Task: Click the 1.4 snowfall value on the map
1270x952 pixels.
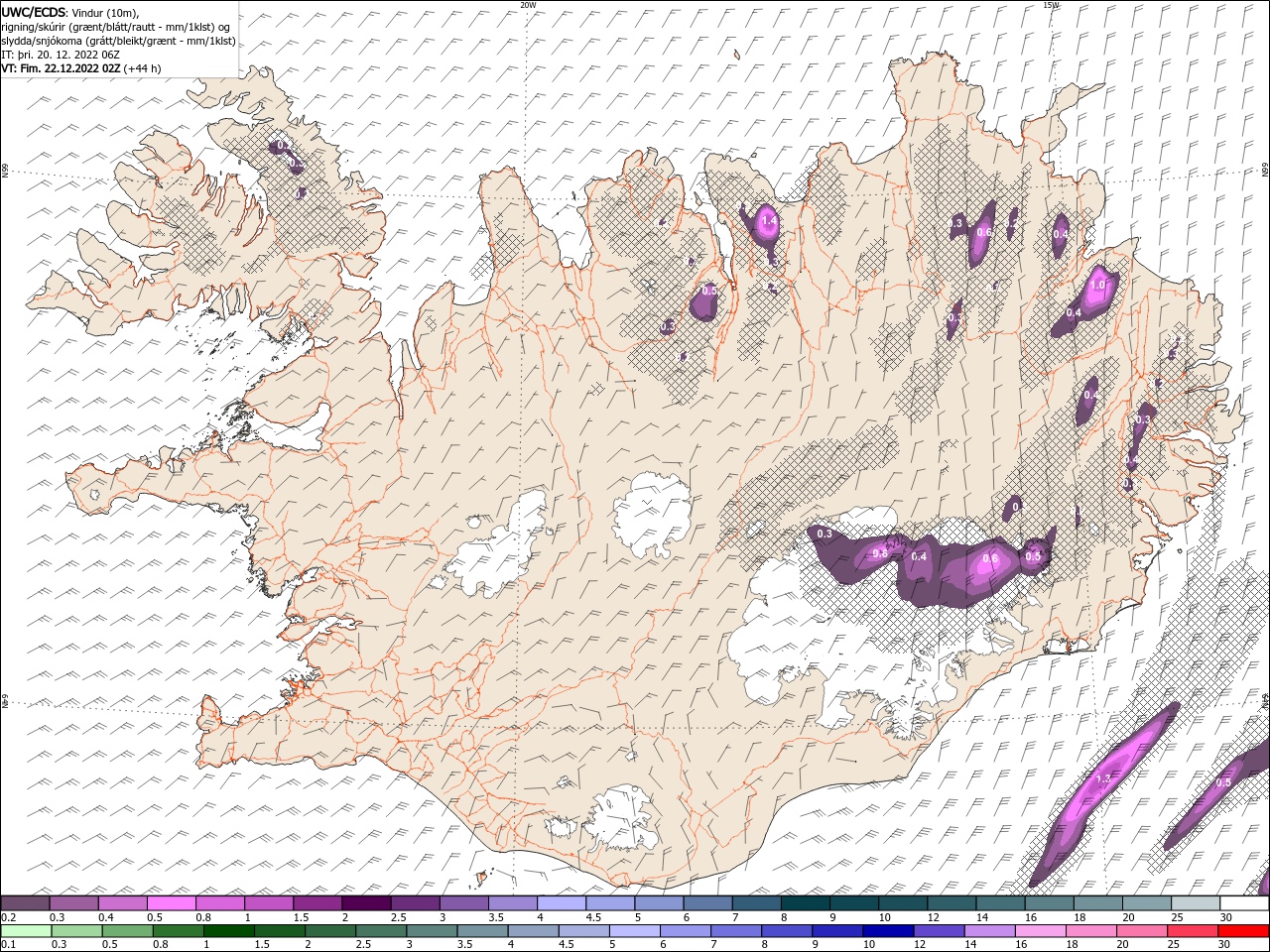Action: 767,221
